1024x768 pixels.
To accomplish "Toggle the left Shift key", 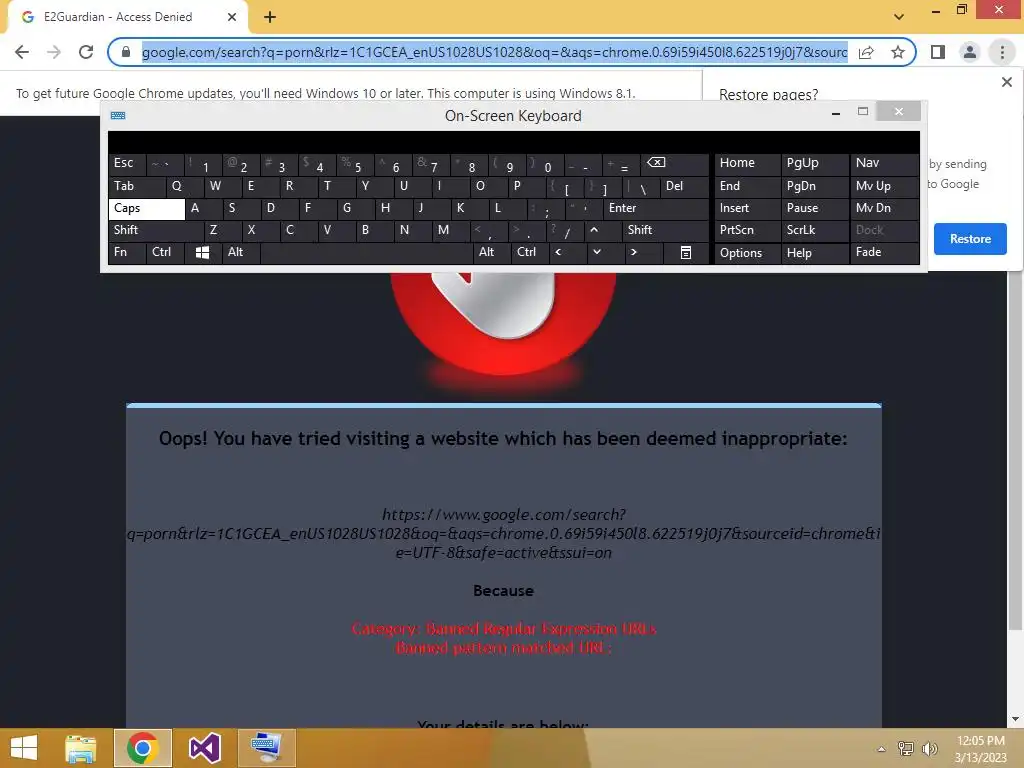I will point(156,230).
